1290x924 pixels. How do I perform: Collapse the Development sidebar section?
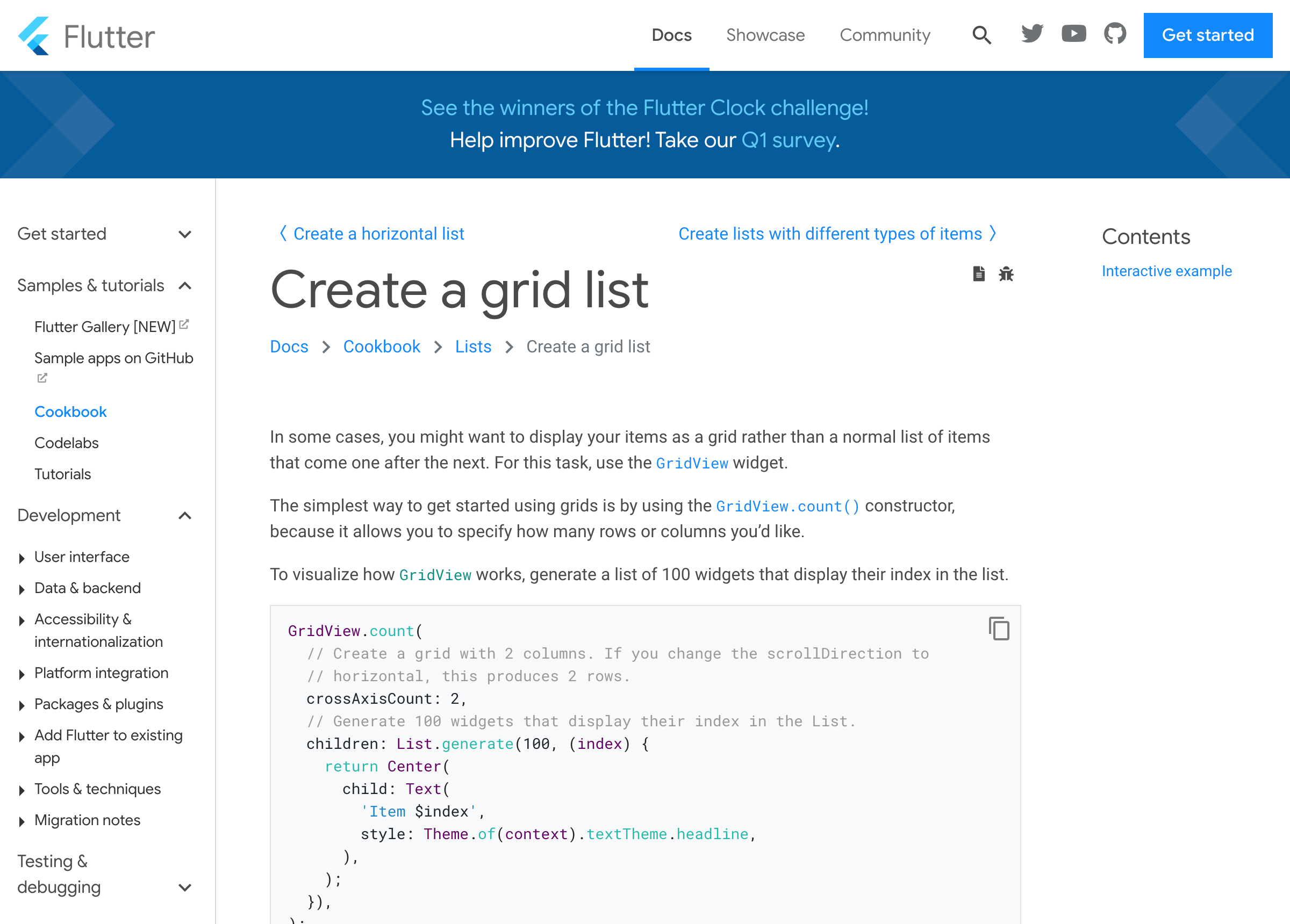[x=185, y=516]
